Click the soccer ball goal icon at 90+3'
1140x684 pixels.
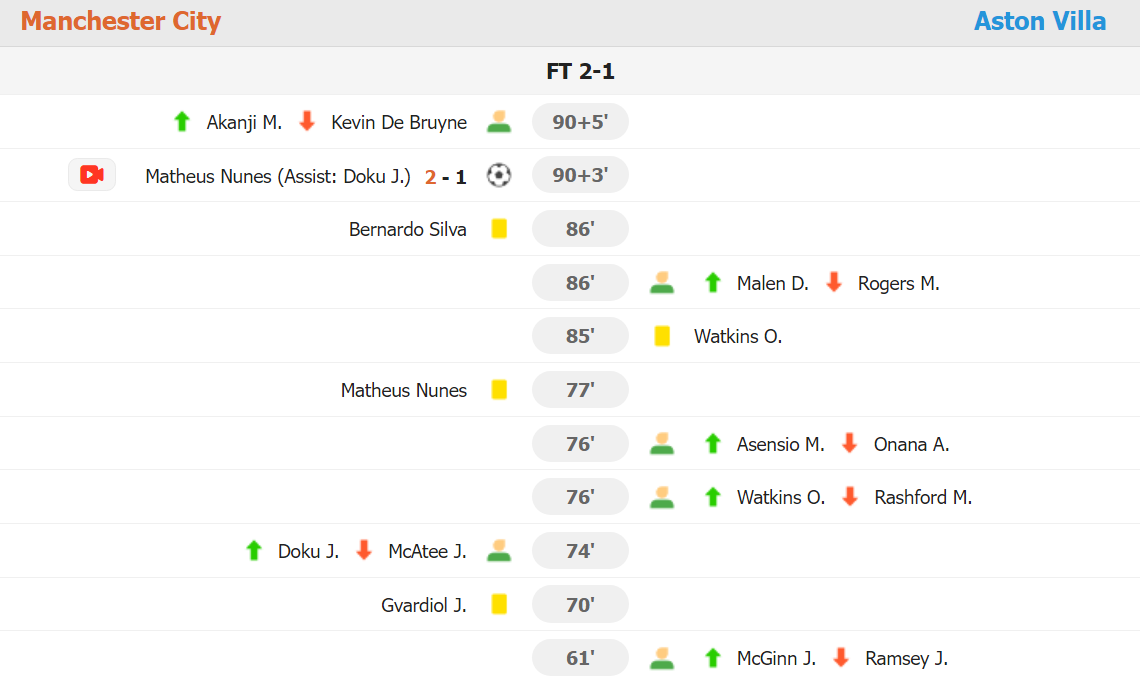coord(499,175)
